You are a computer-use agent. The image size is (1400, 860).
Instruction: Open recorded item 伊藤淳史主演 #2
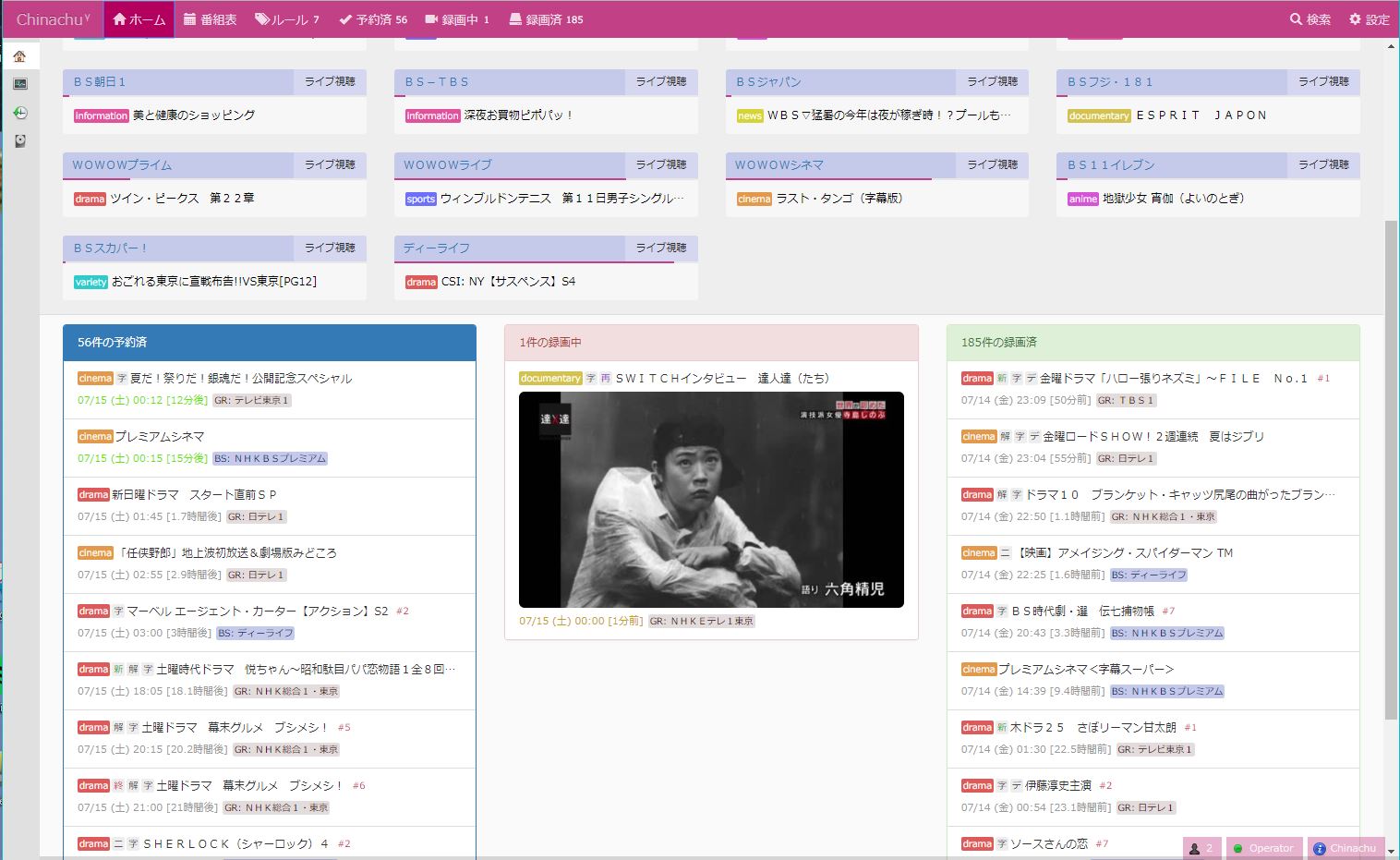(1153, 796)
